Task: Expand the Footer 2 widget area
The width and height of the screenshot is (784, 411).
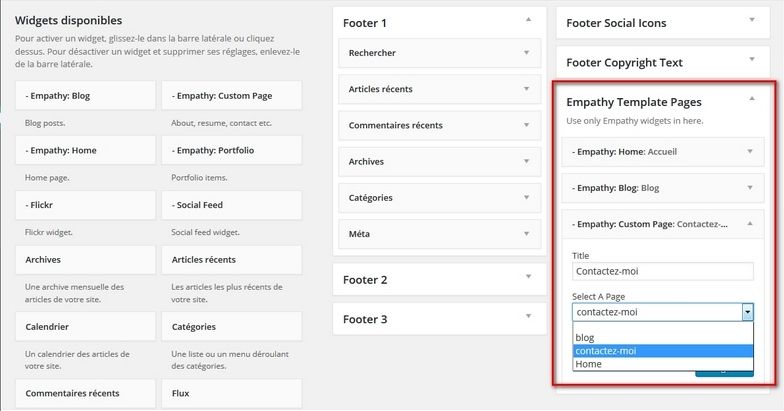Action: click(527, 279)
